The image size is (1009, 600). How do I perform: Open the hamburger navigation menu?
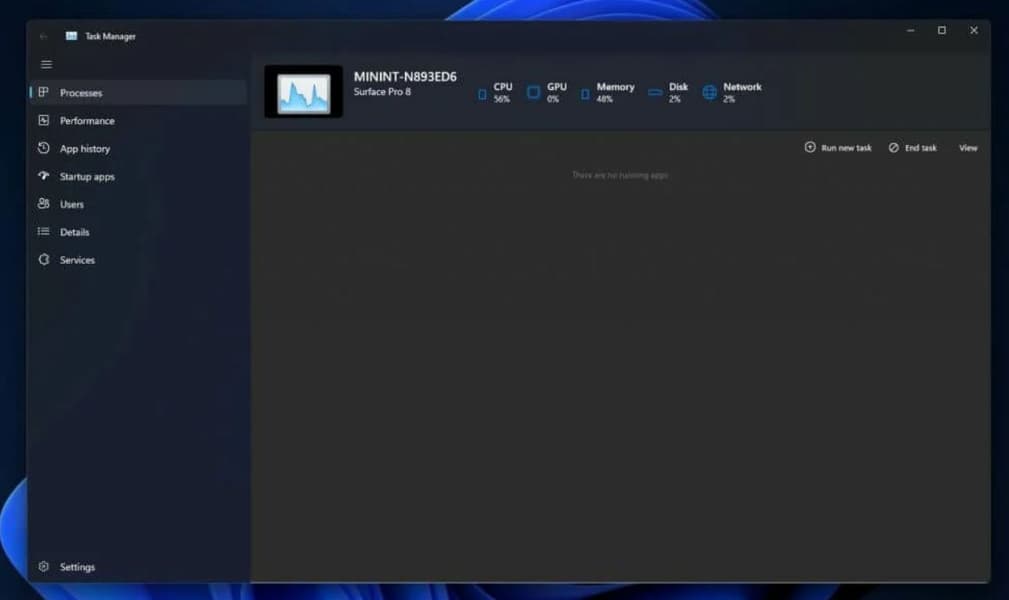(46, 64)
